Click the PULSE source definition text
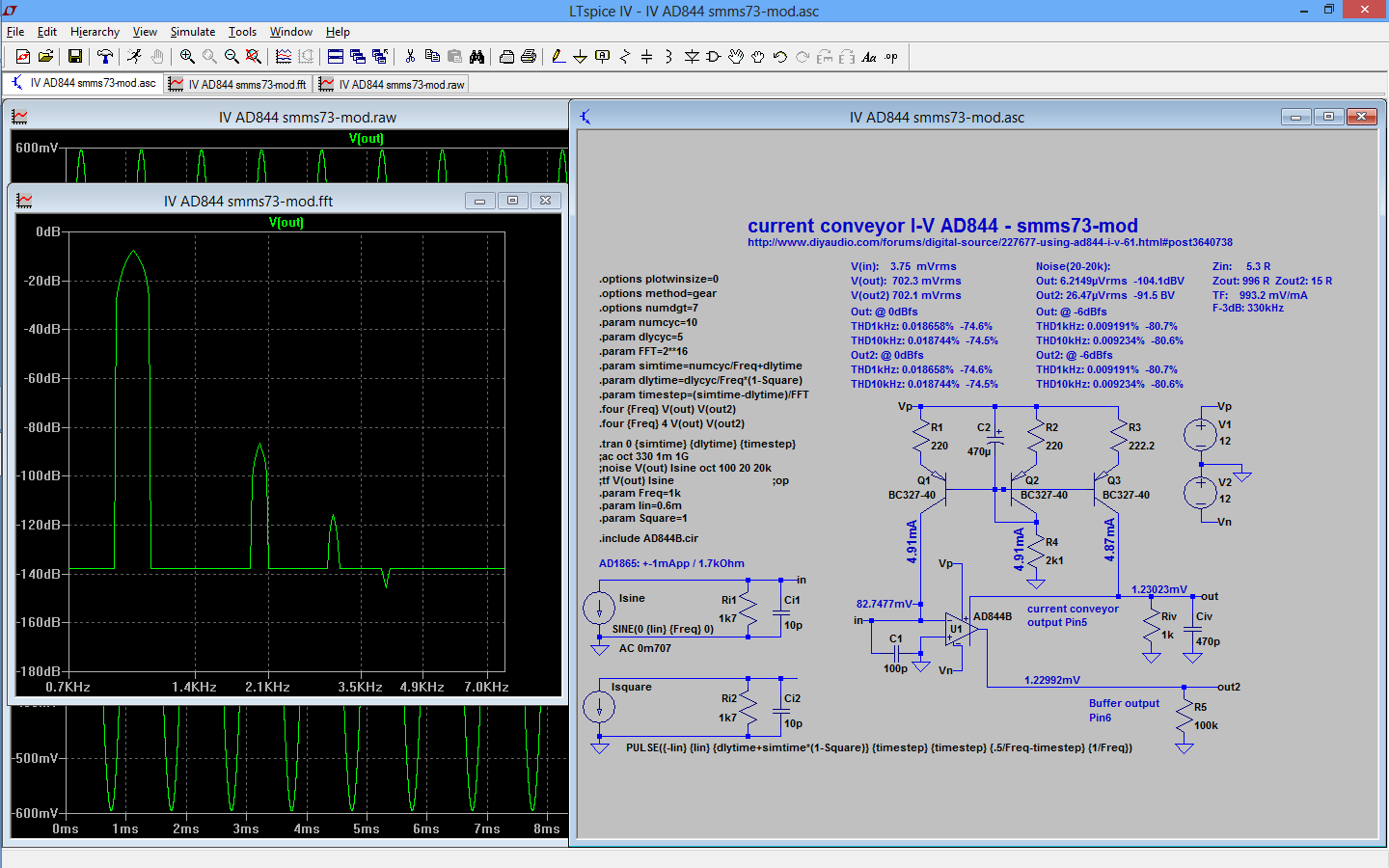1389x868 pixels. coord(879,747)
